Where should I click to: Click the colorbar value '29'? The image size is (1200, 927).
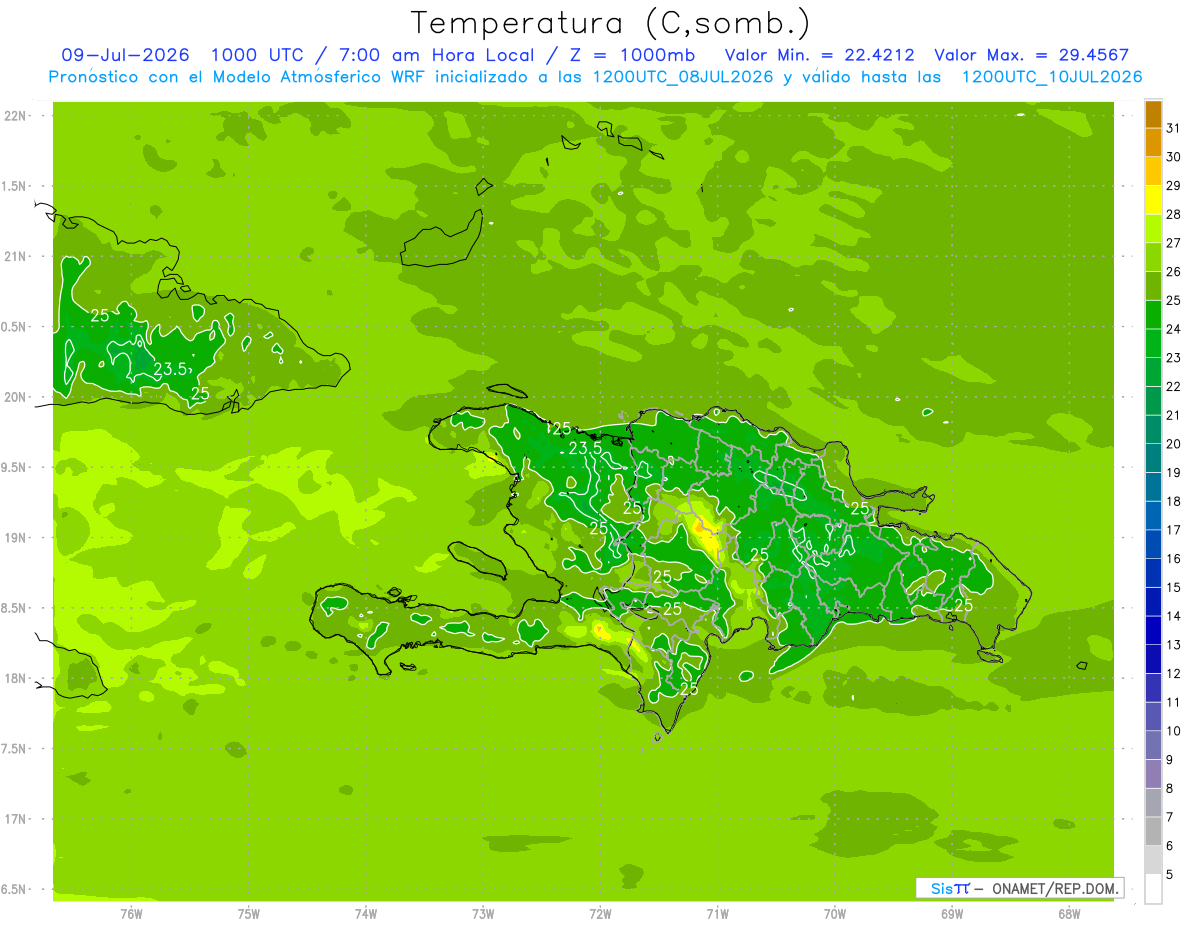pos(1174,185)
